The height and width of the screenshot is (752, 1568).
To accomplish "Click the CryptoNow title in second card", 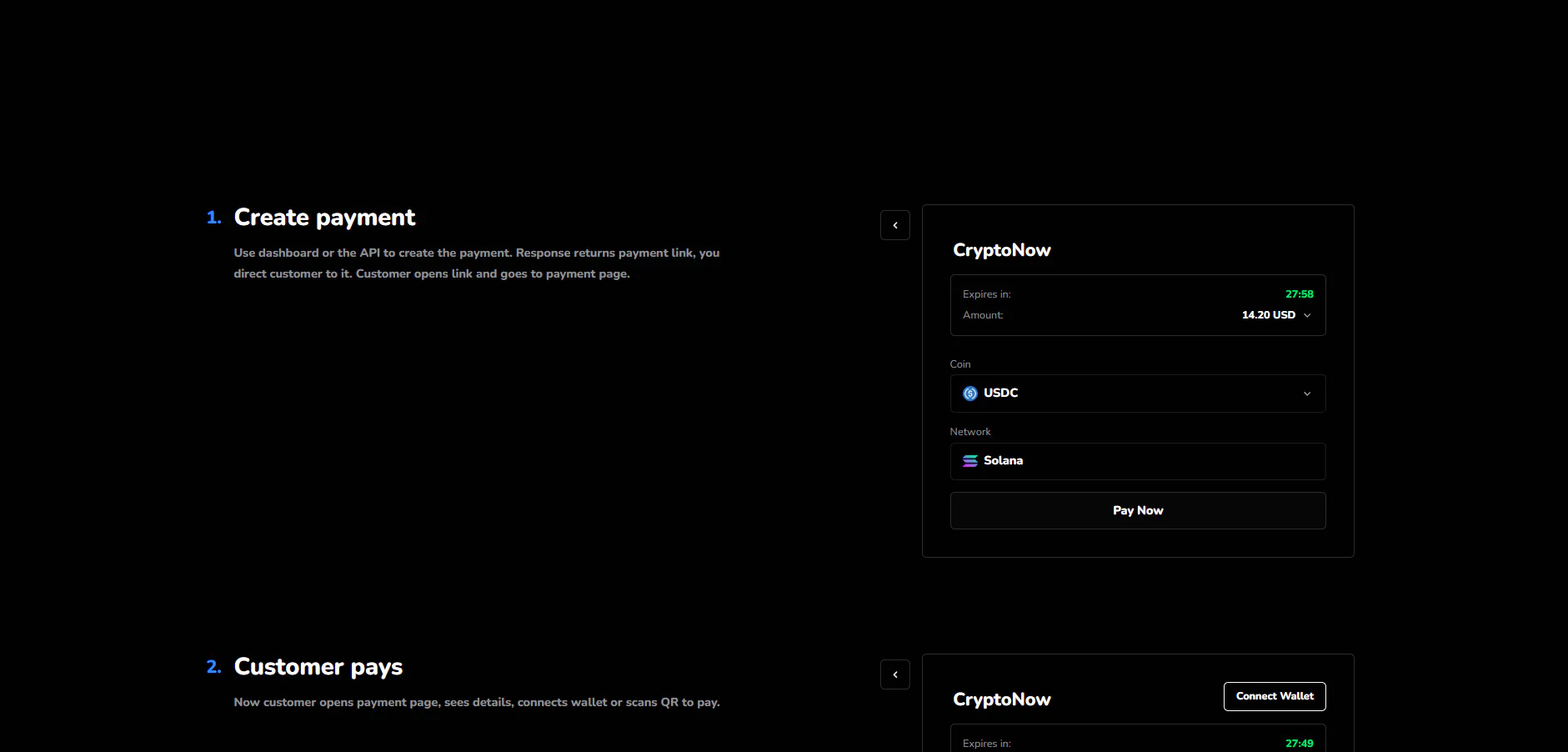I will click(1001, 699).
